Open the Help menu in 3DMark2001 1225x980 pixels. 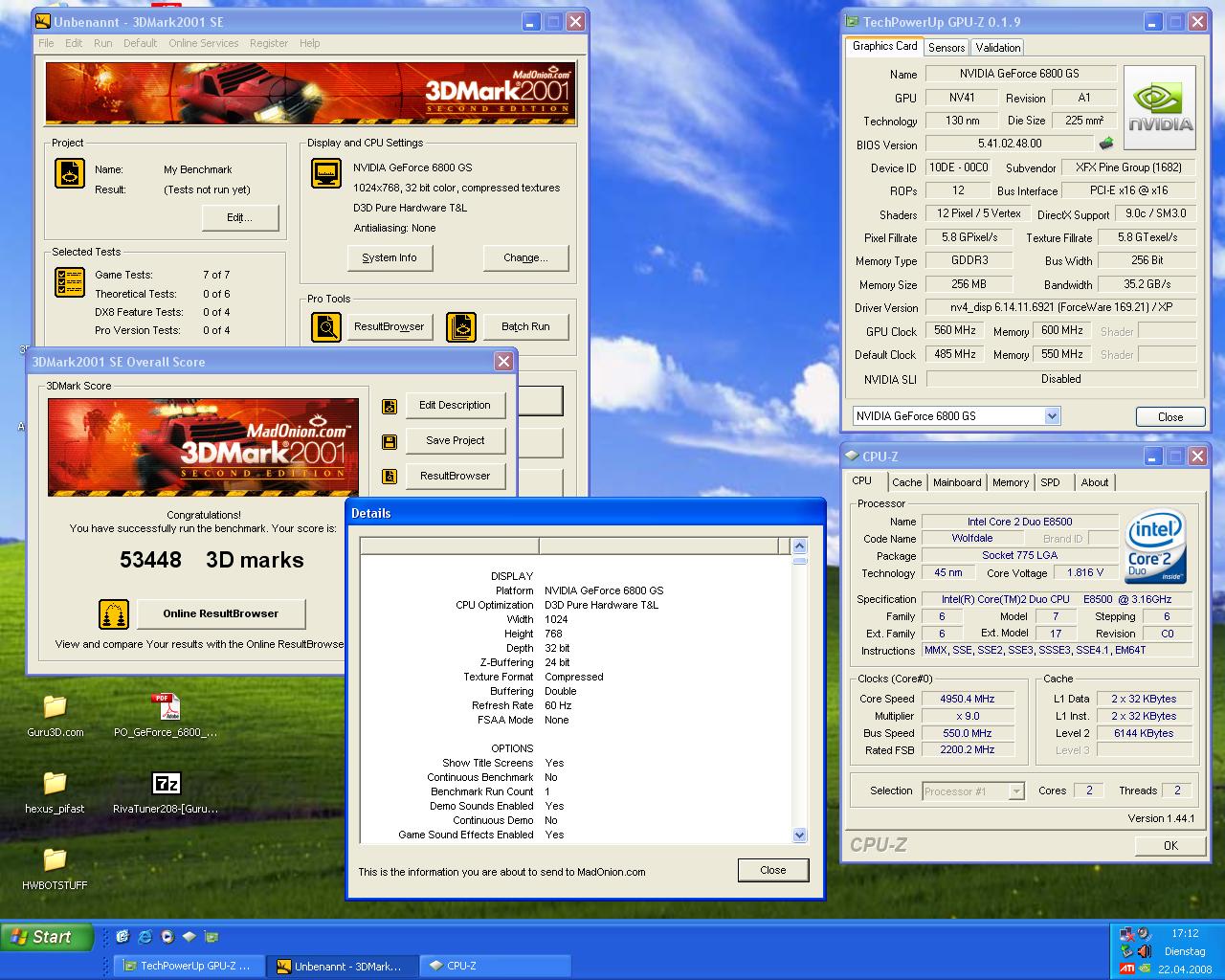309,43
